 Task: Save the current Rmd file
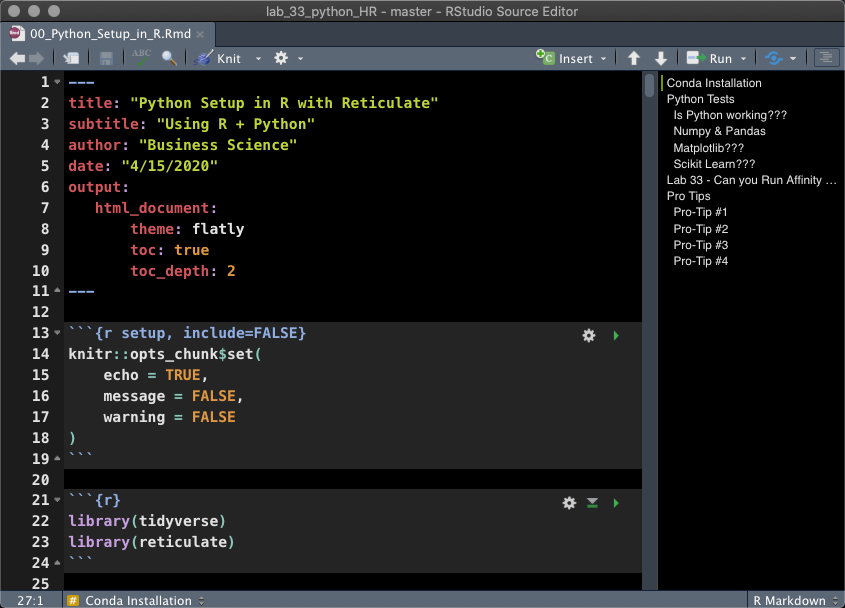point(107,58)
